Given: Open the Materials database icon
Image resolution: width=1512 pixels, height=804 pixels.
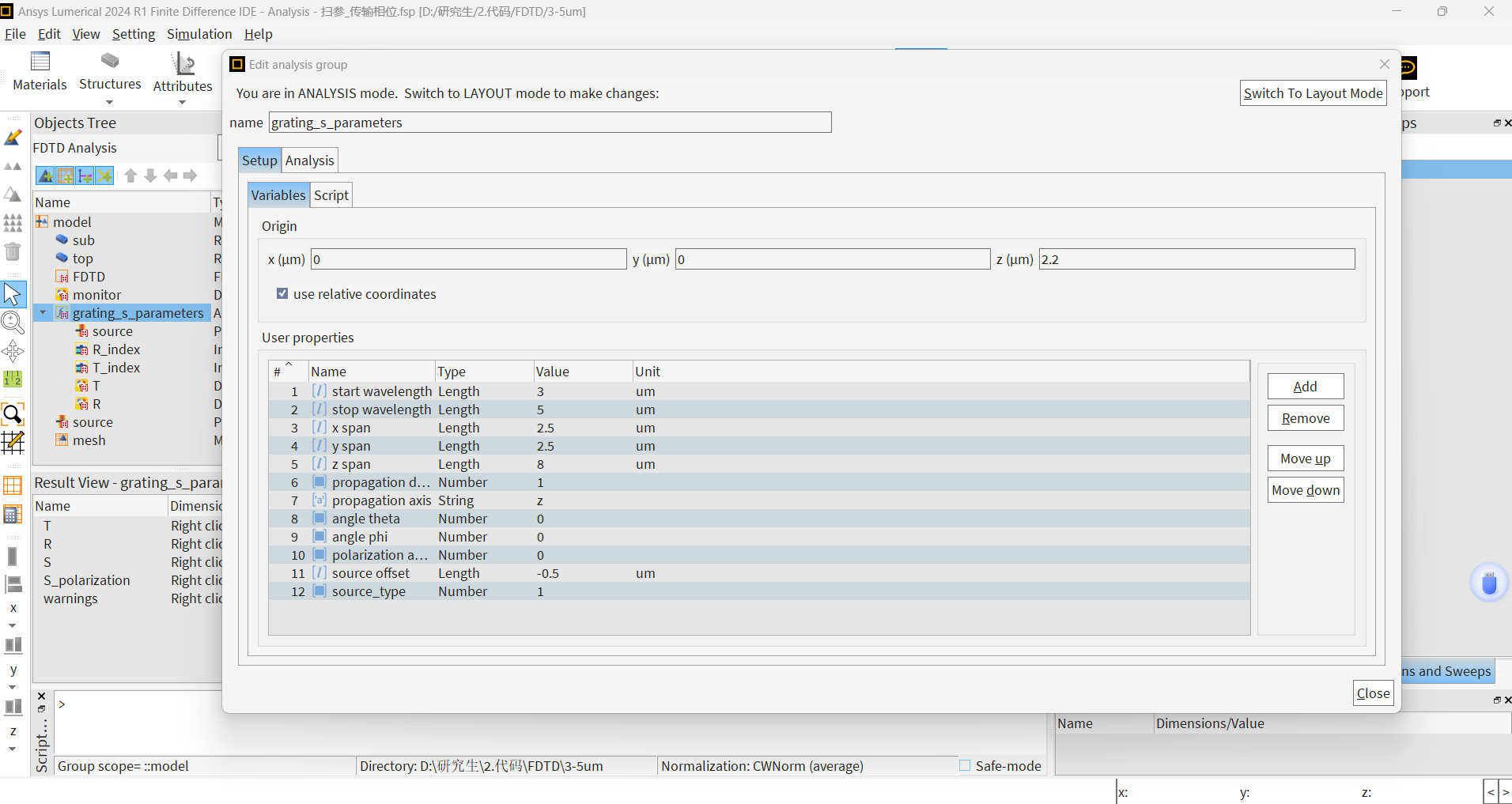Looking at the screenshot, I should click(x=40, y=62).
